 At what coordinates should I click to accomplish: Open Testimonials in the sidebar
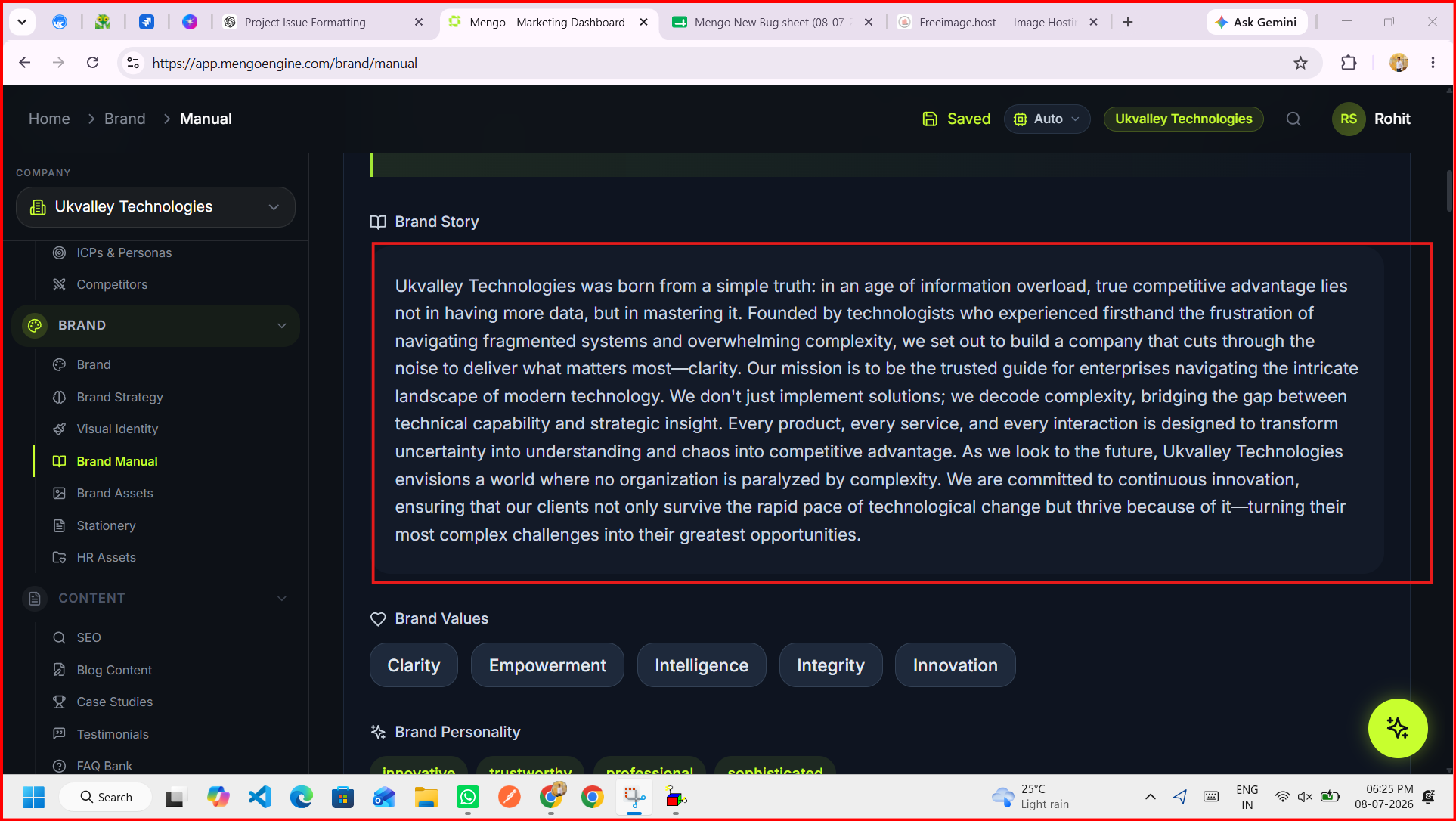tap(113, 734)
